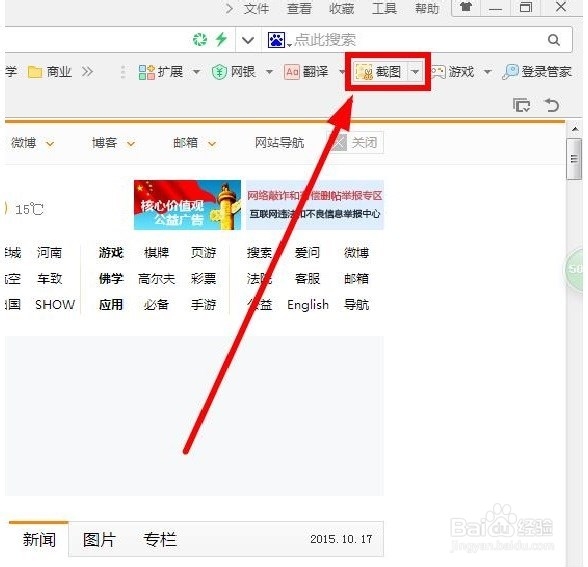
Task: Open the 河南 link
Action: pos(49,253)
